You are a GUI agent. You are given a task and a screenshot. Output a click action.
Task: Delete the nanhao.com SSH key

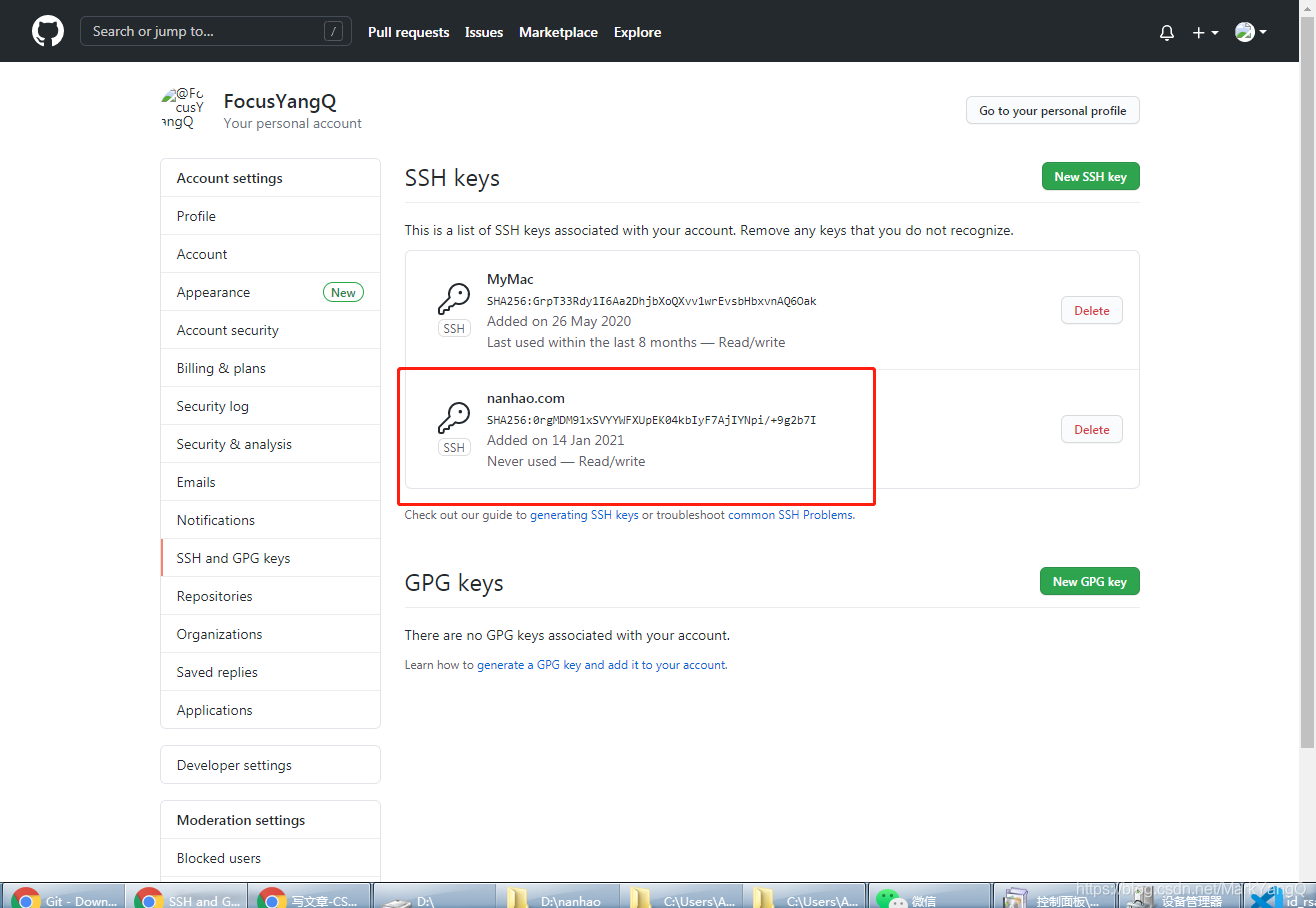click(1091, 430)
